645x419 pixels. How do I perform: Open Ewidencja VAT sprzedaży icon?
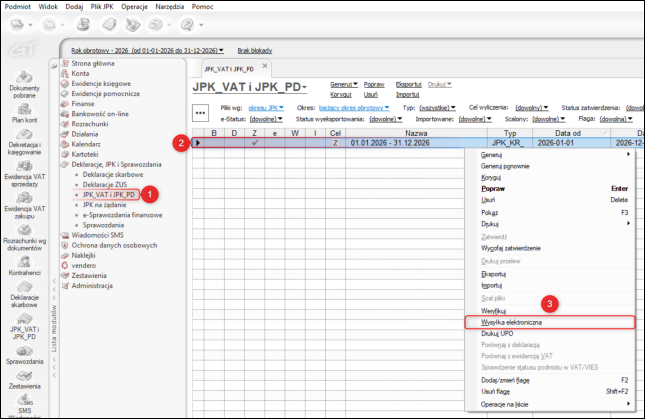pos(24,166)
